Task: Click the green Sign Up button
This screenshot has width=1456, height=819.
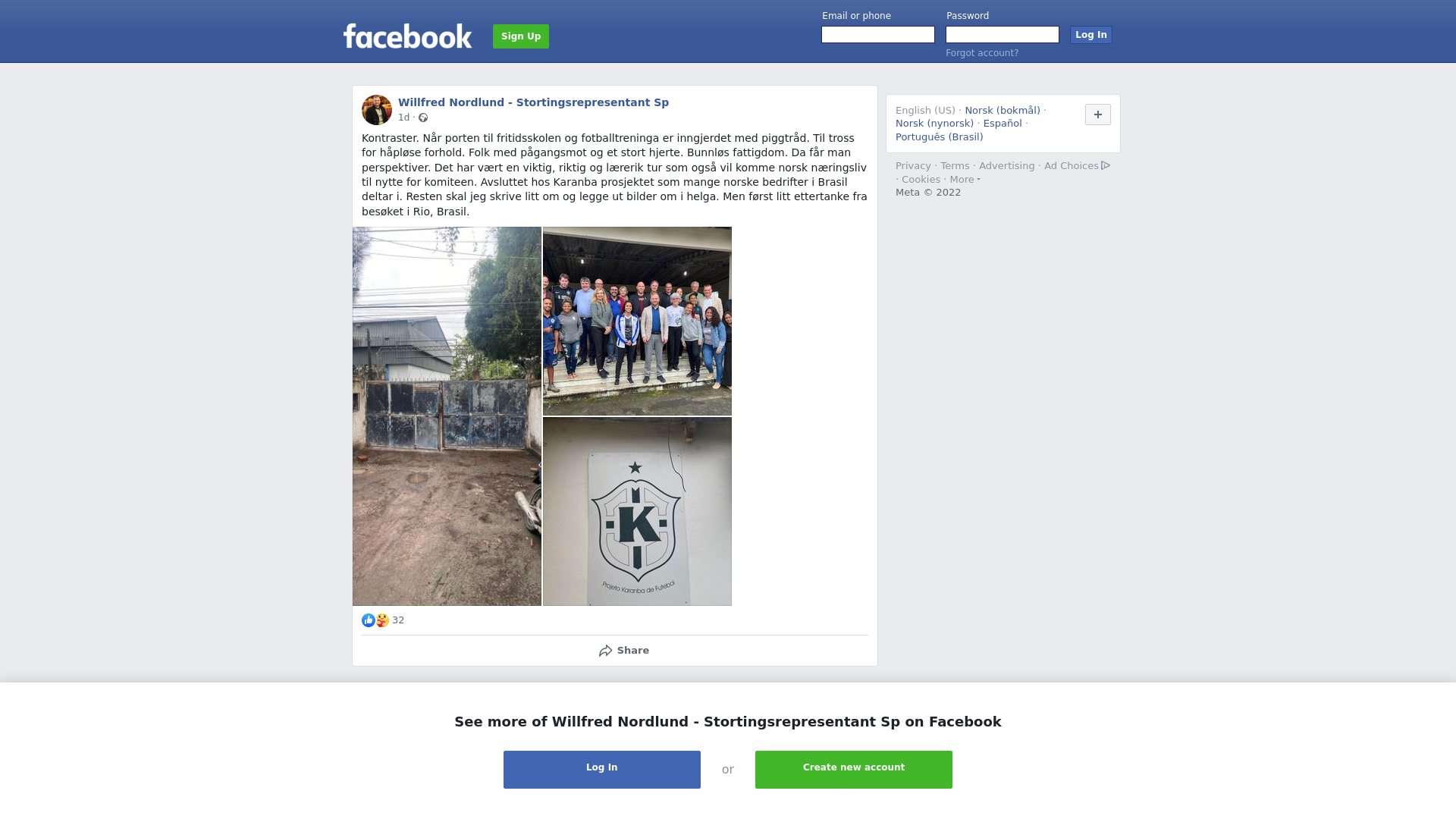Action: 521,36
